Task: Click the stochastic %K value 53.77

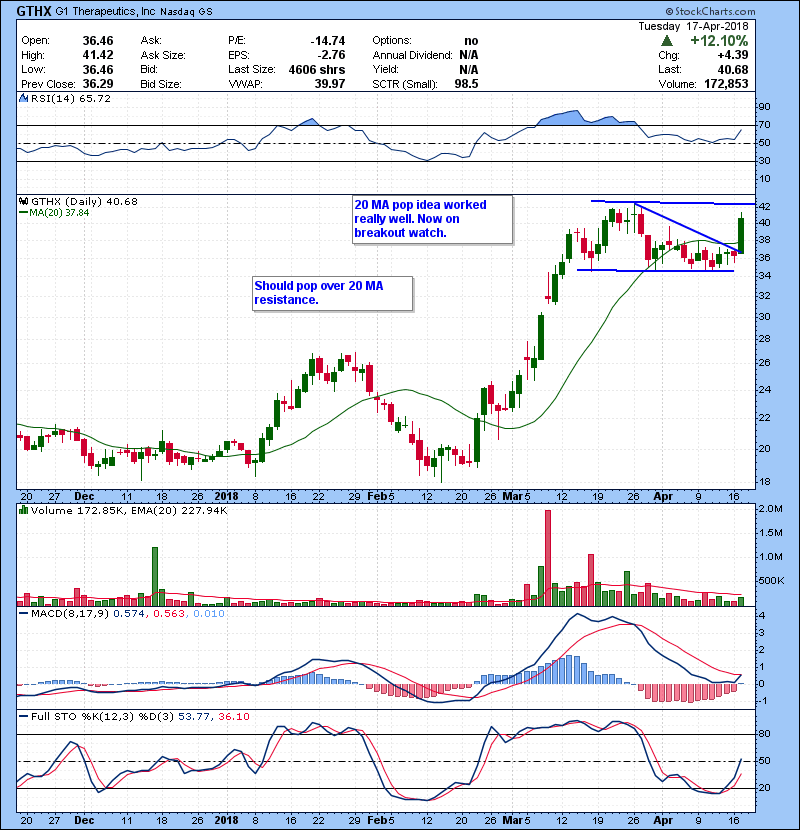Action: [x=194, y=717]
